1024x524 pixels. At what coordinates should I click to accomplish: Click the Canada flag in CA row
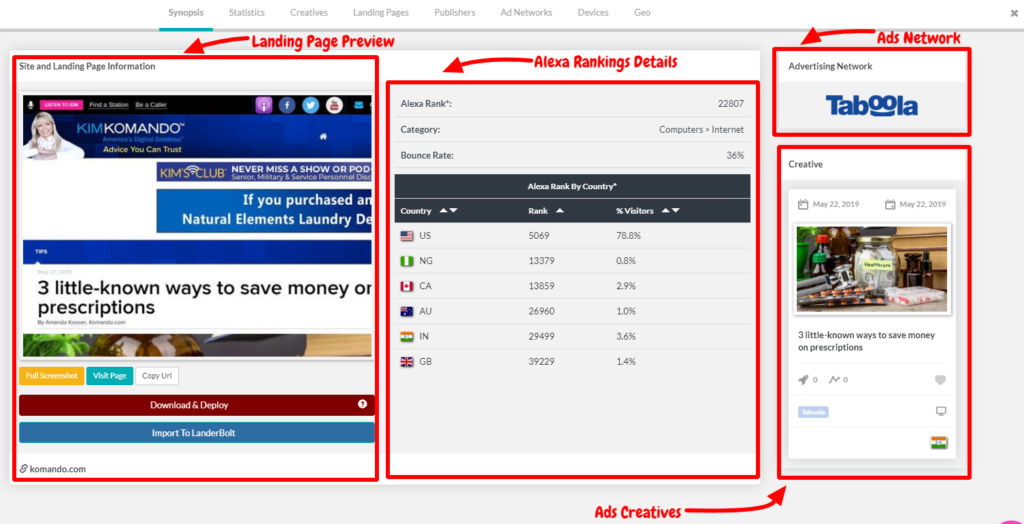[407, 286]
